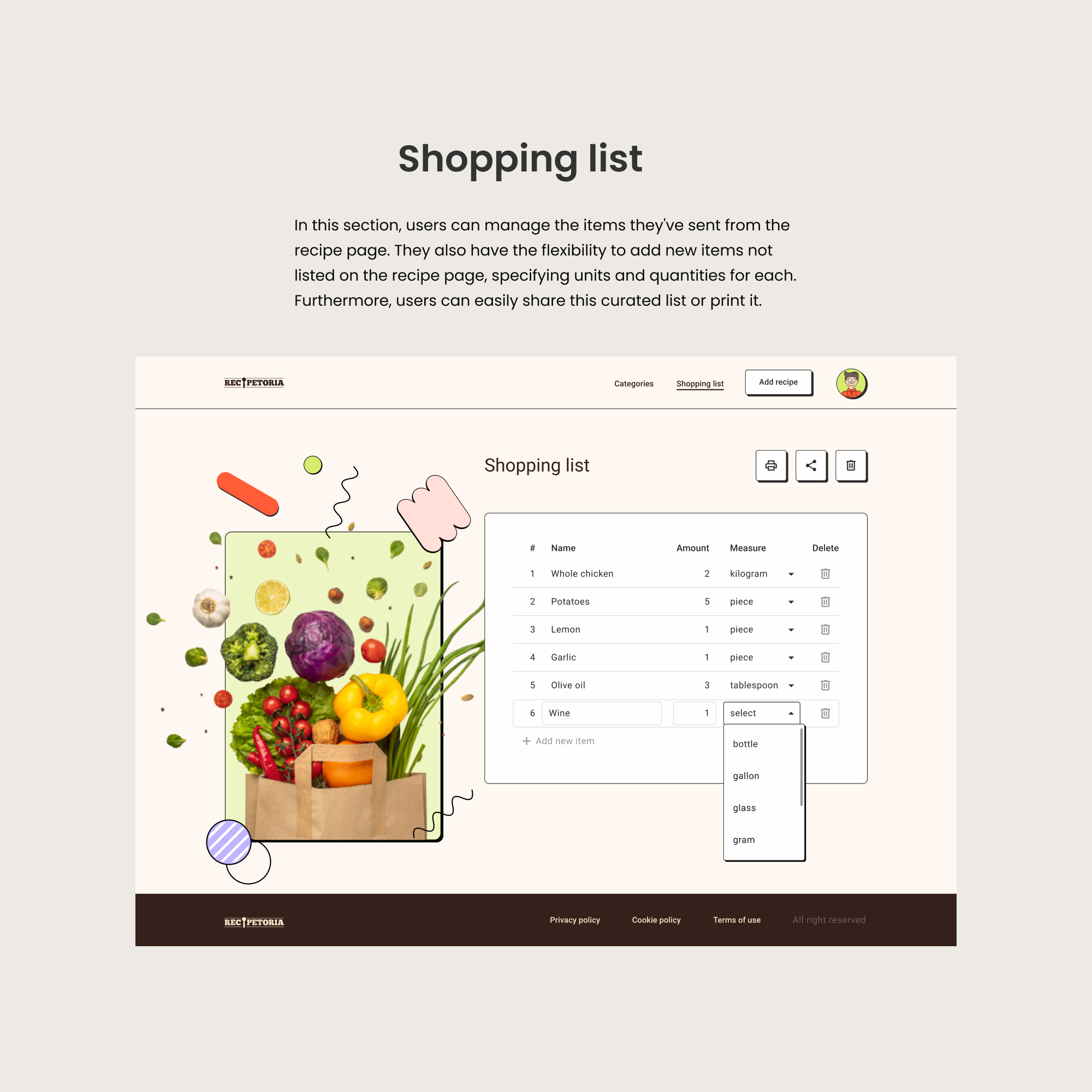1092x1092 pixels.
Task: Click the amount field for Wine row
Action: coord(700,712)
